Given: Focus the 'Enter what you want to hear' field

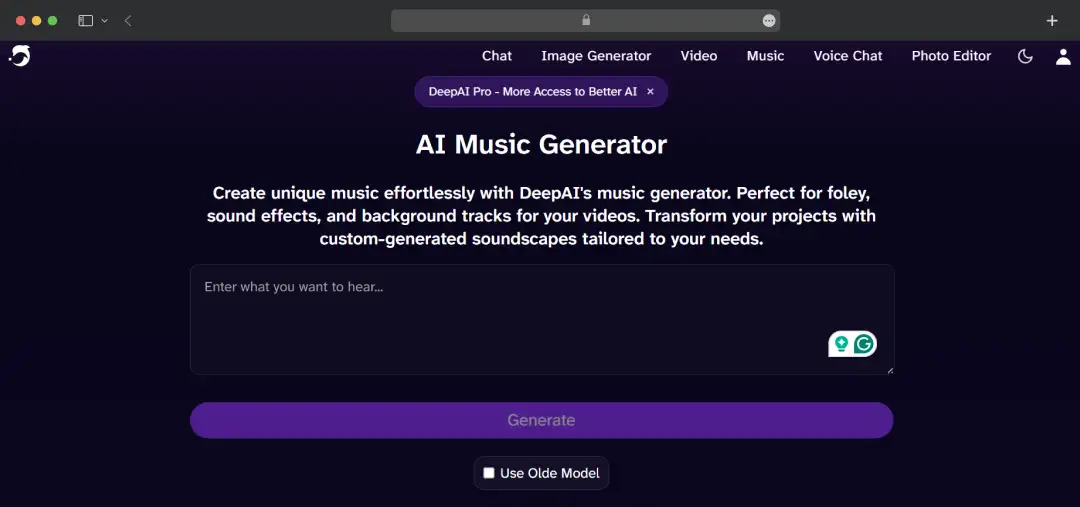Looking at the screenshot, I should pos(542,320).
